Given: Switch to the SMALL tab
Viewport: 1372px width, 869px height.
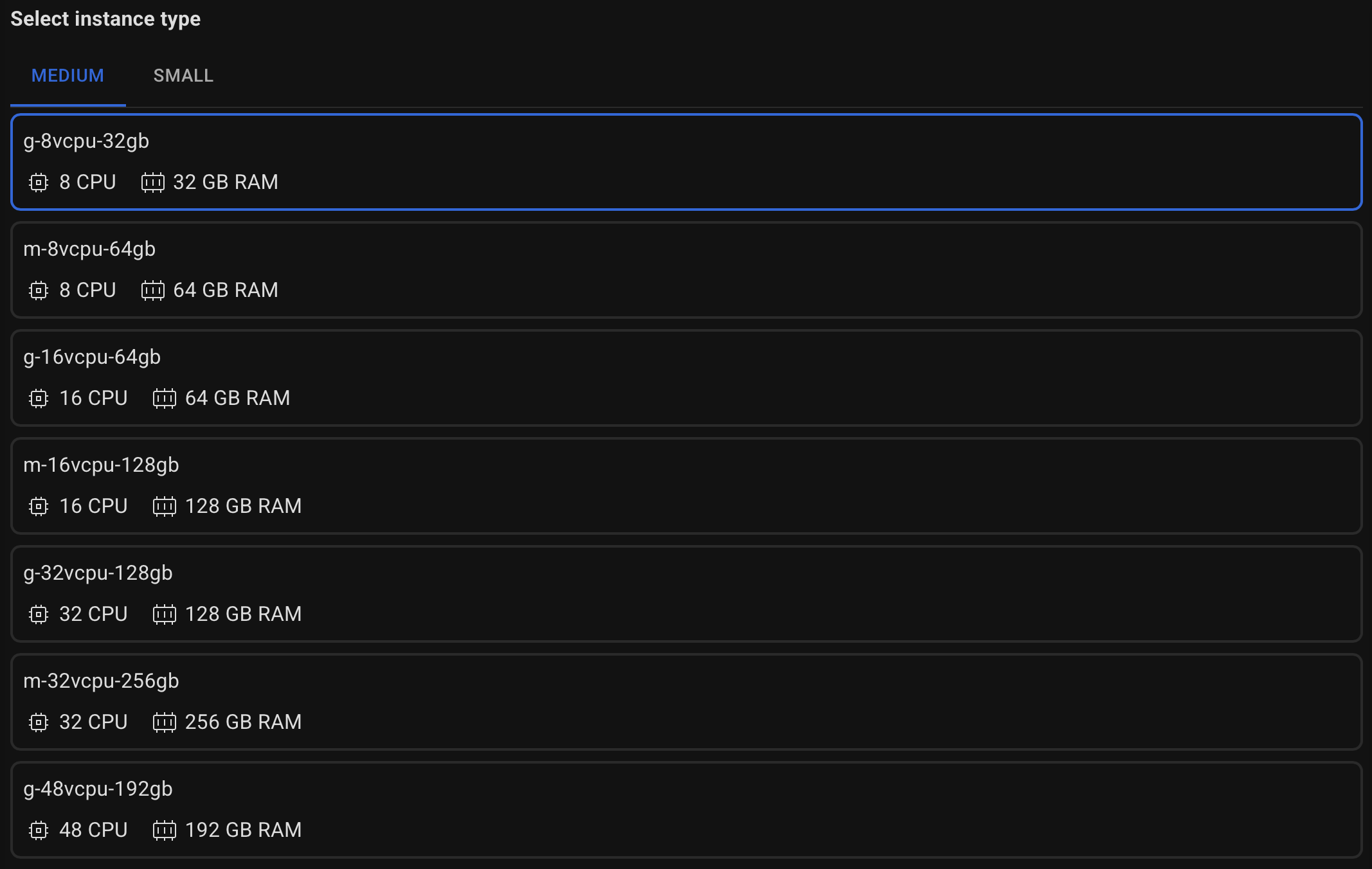Looking at the screenshot, I should 183,76.
